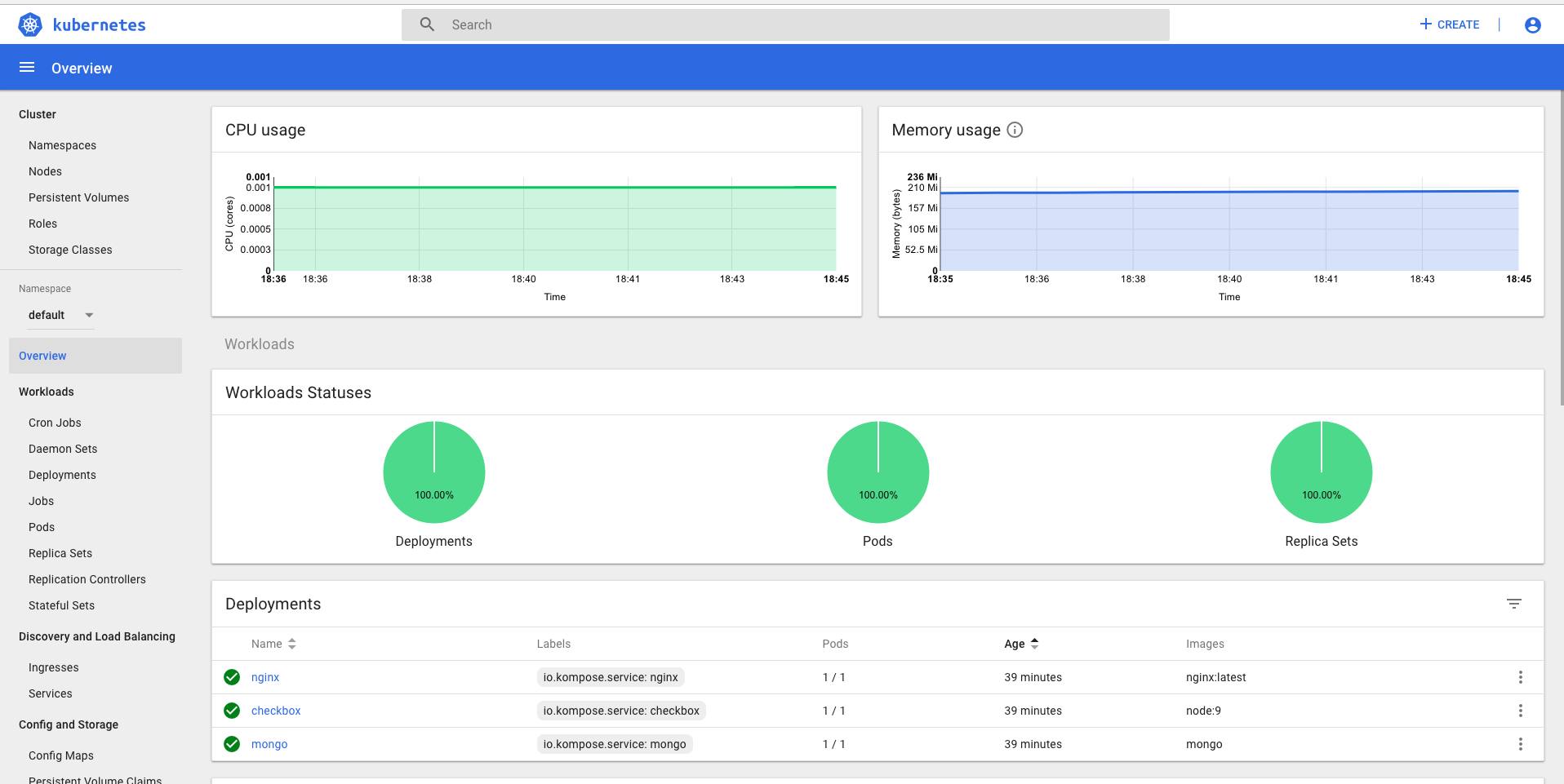Image resolution: width=1564 pixels, height=784 pixels.
Task: Select Roles in the Cluster section
Action: click(42, 224)
